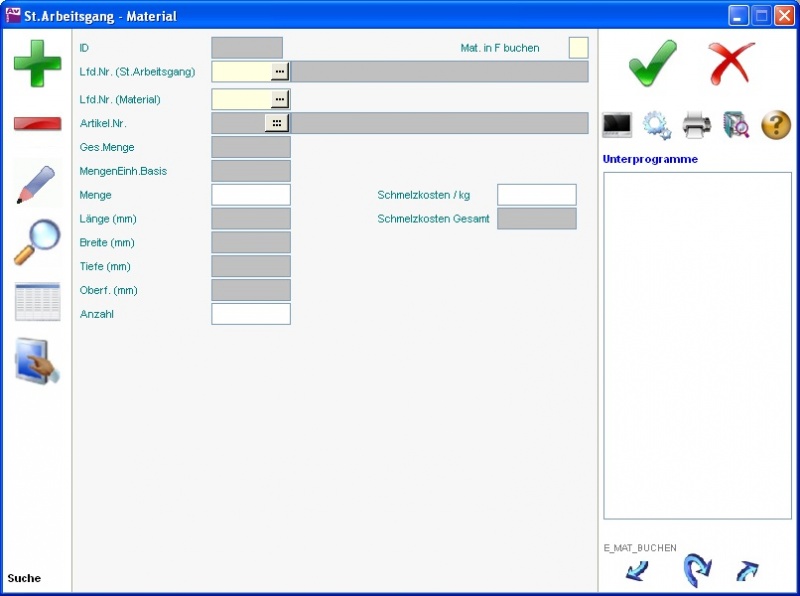The height and width of the screenshot is (596, 800).
Task: Click the touchscreen hand icon in sidebar
Action: tap(37, 361)
